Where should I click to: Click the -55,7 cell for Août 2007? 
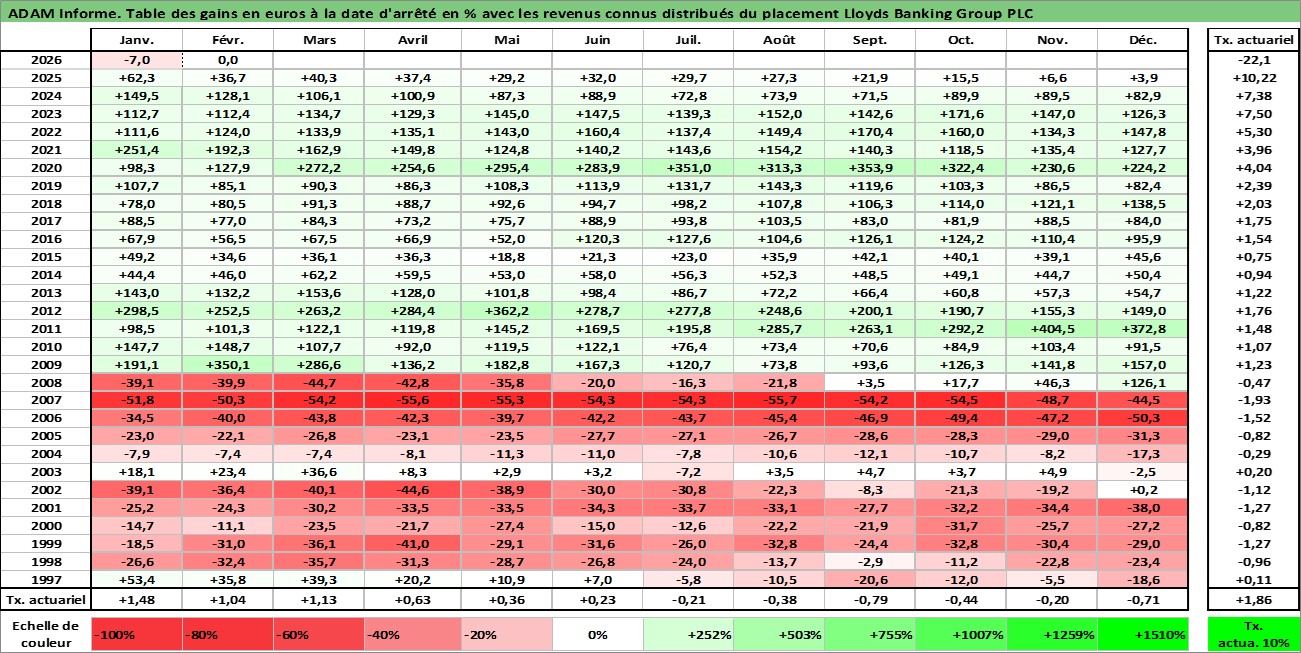coord(779,401)
